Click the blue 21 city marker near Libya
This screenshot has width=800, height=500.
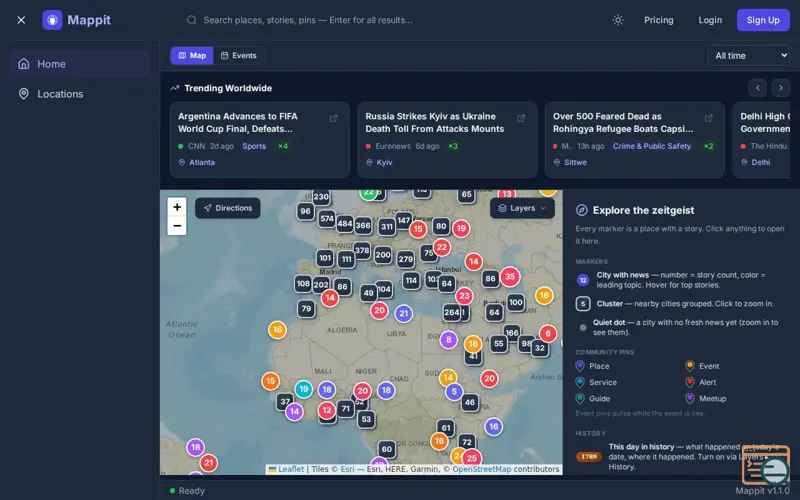point(404,313)
